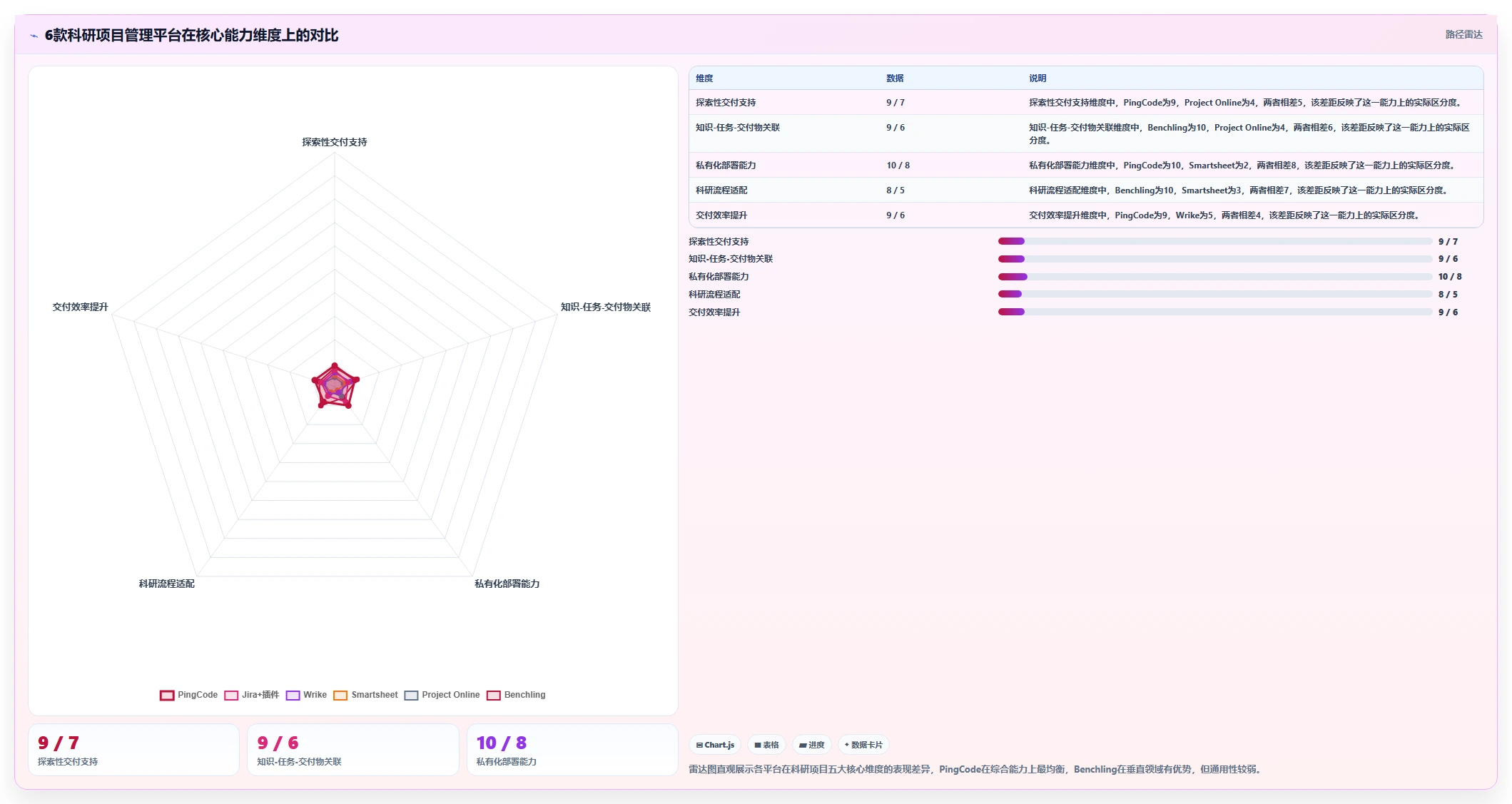Click the 8 / 5 value in table
Screen dimensions: 1512x804
click(x=895, y=190)
